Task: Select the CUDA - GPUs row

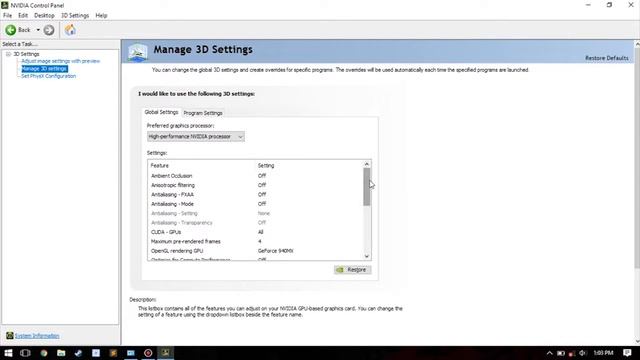Action: 256,232
